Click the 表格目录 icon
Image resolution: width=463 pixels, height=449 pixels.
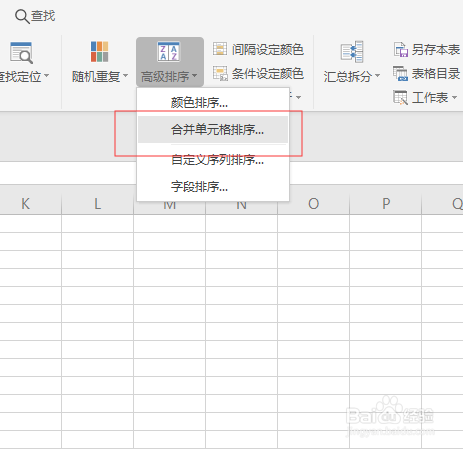[x=400, y=73]
